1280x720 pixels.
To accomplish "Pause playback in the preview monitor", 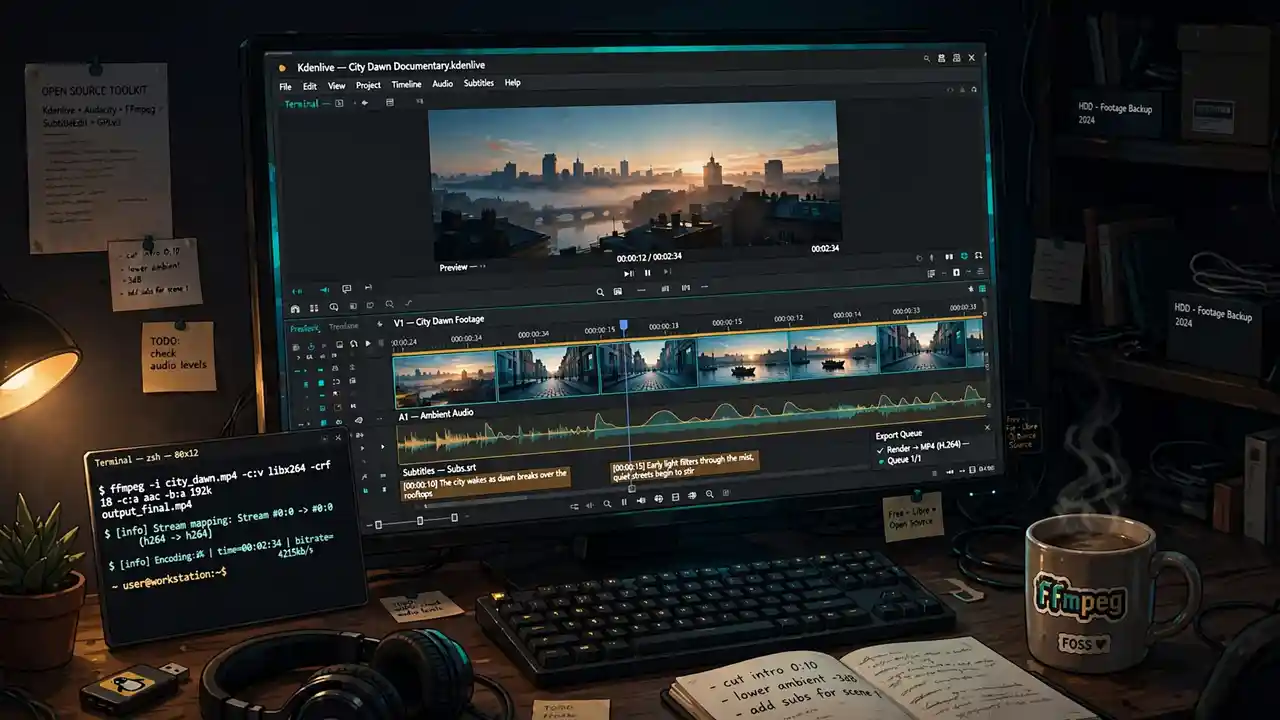I will point(648,273).
